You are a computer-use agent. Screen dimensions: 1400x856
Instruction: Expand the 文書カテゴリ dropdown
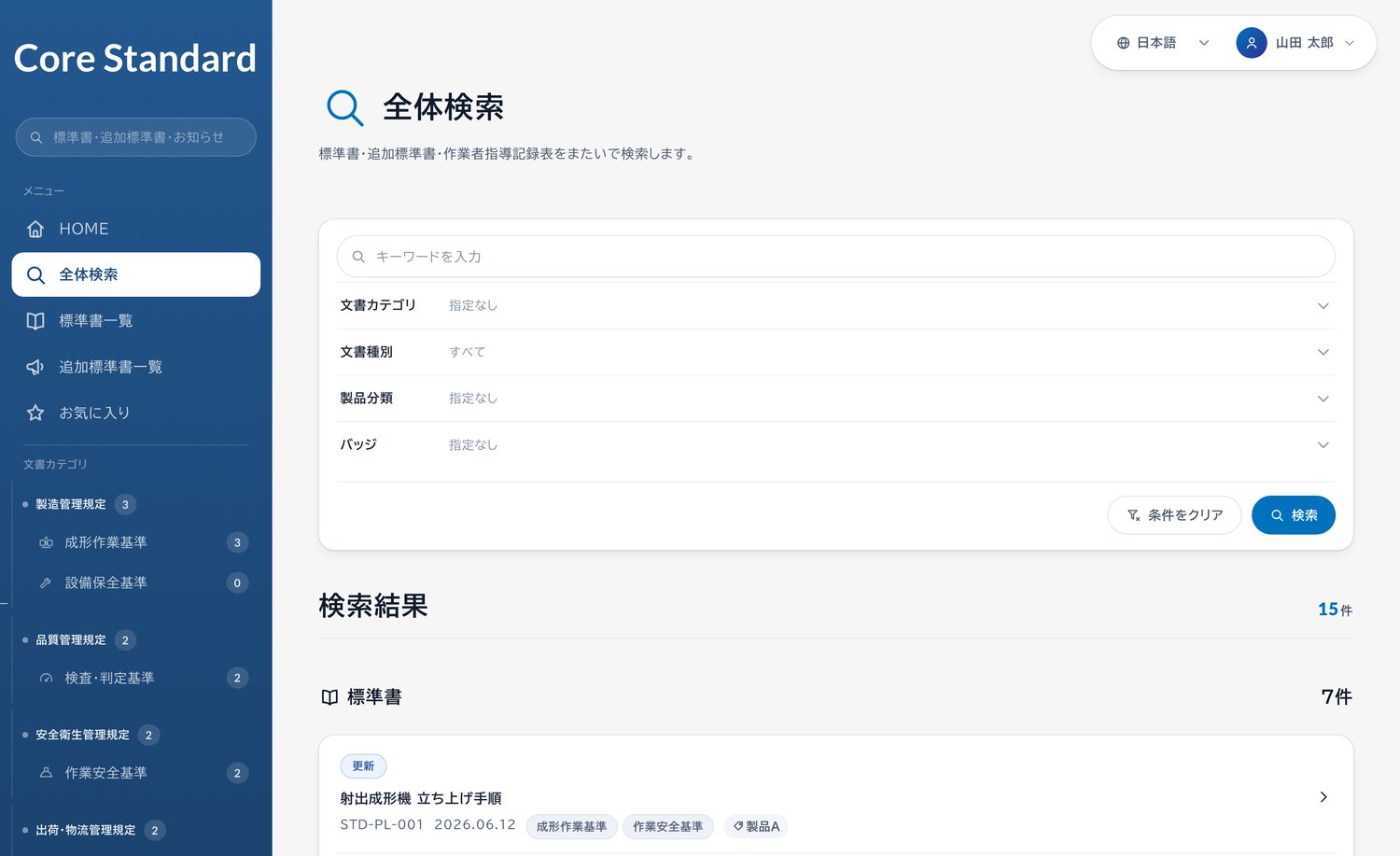(x=835, y=305)
